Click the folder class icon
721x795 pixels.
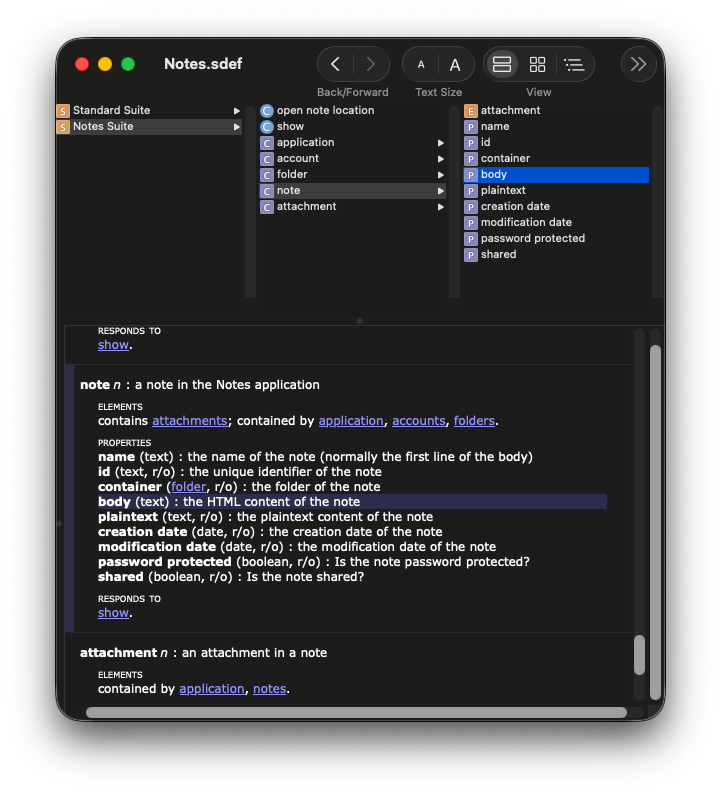coord(267,175)
